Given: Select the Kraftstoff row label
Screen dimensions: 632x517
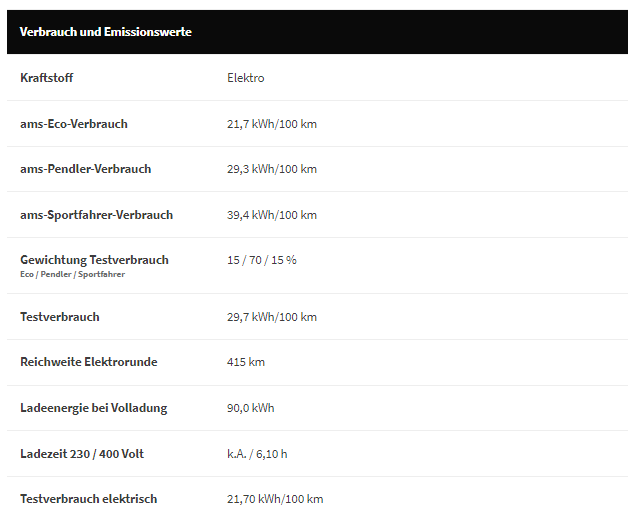Looking at the screenshot, I should (x=46, y=78).
